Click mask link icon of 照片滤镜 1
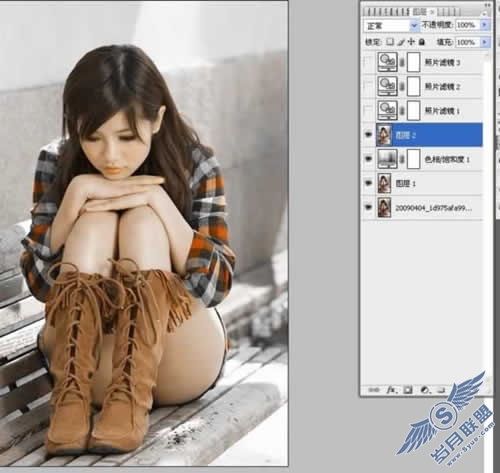This screenshot has width=500, height=473. pyautogui.click(x=402, y=111)
